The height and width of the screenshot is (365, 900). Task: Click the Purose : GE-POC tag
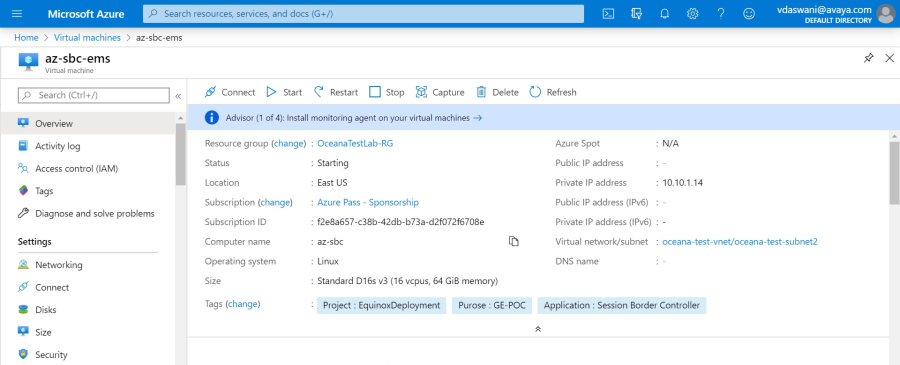492,305
